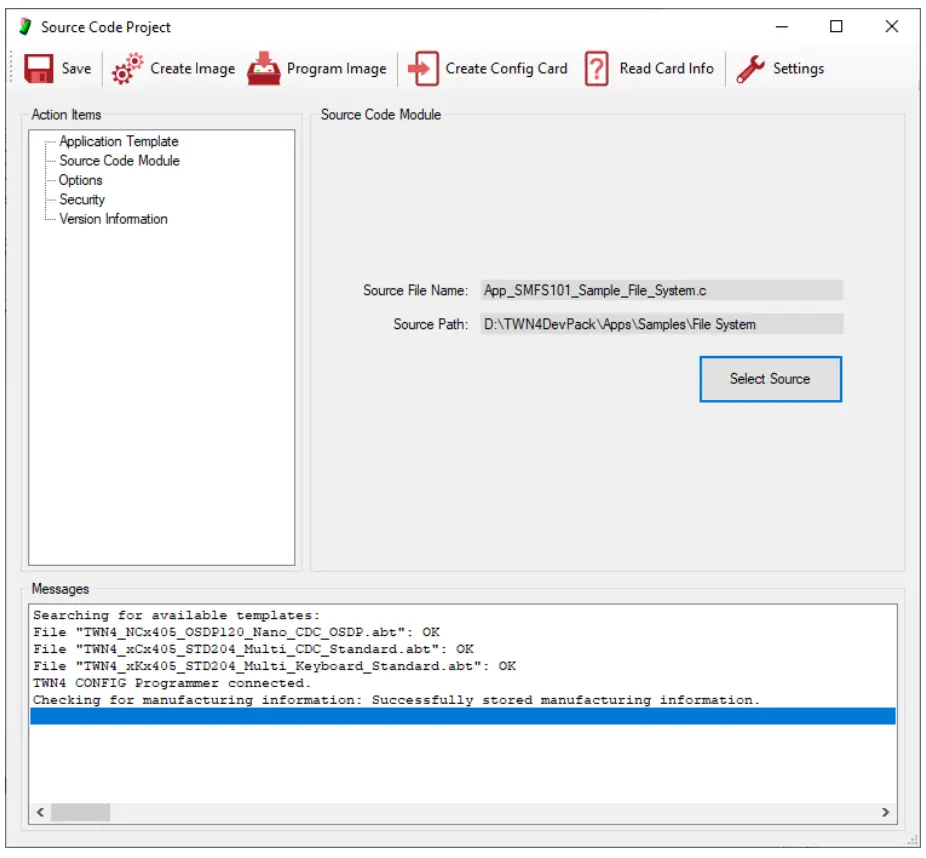Click the Program Image download icon
The image size is (926, 858).
(264, 69)
